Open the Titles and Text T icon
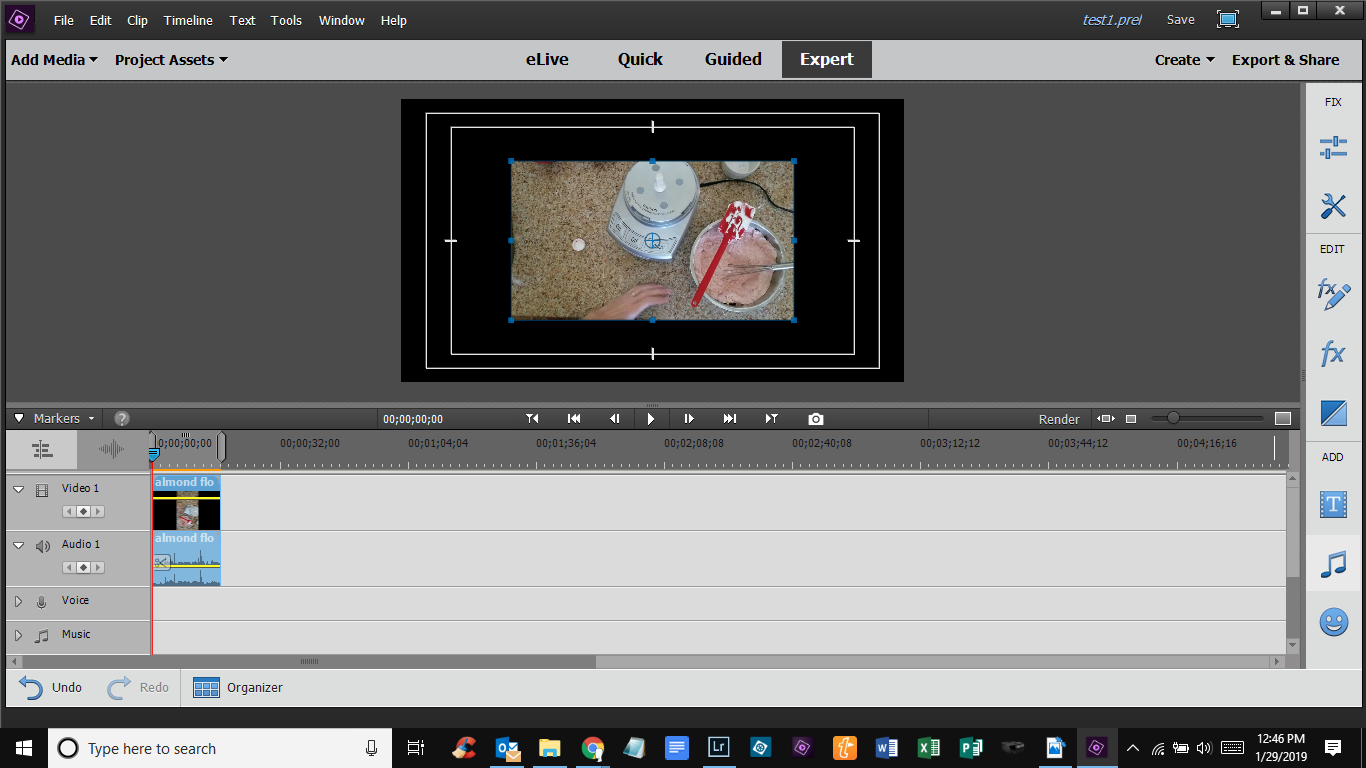The width and height of the screenshot is (1366, 768). coord(1333,505)
